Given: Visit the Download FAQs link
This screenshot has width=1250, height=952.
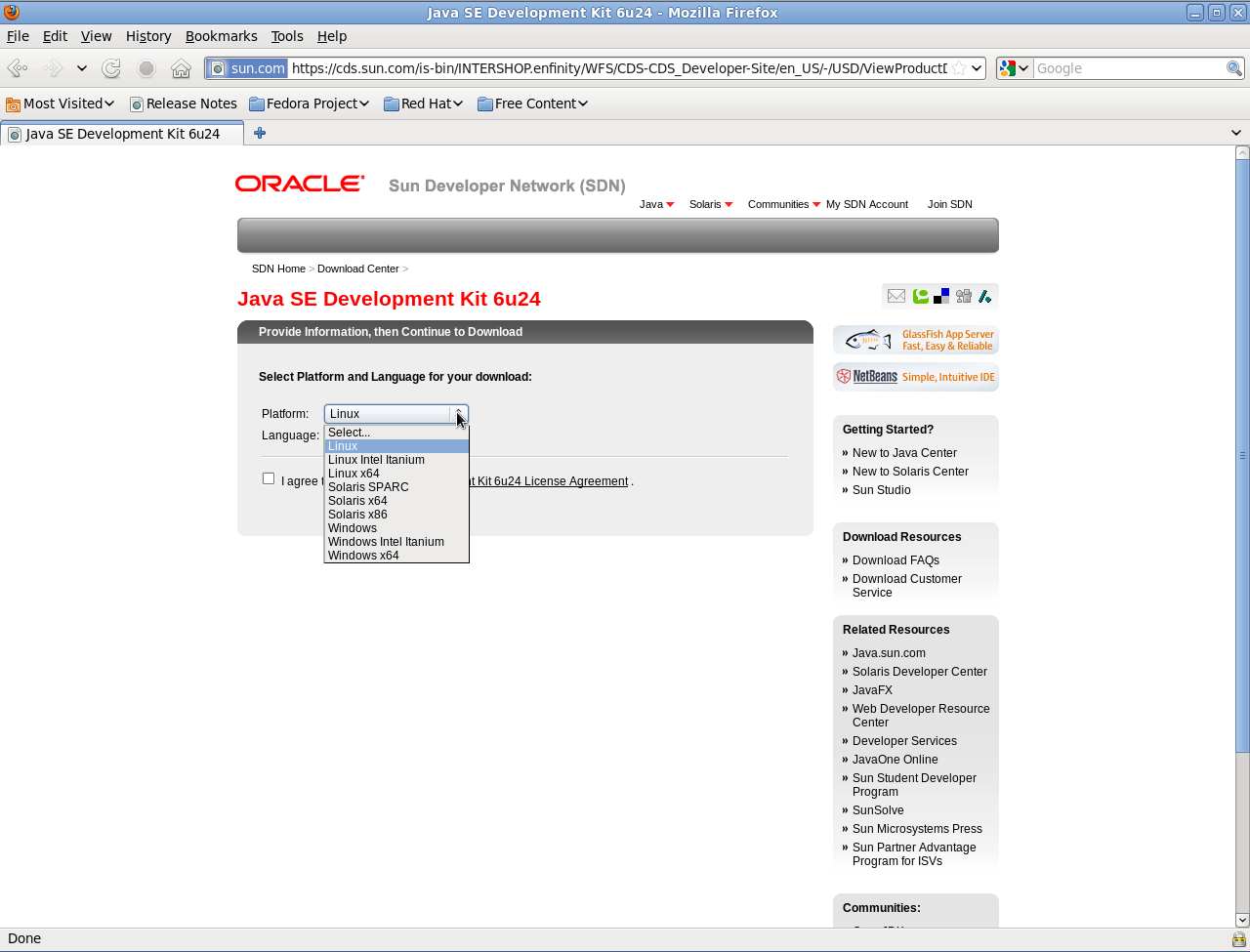Looking at the screenshot, I should click(x=896, y=560).
